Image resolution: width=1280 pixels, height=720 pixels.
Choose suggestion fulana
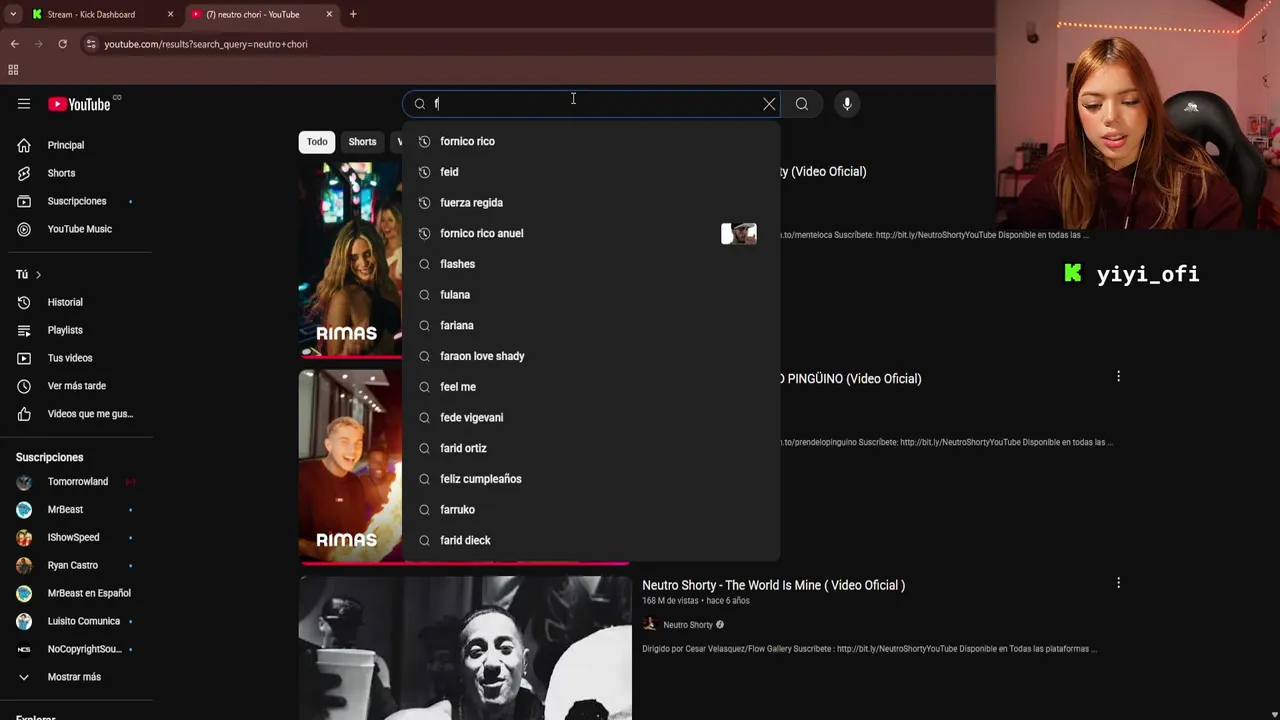pyautogui.click(x=591, y=295)
